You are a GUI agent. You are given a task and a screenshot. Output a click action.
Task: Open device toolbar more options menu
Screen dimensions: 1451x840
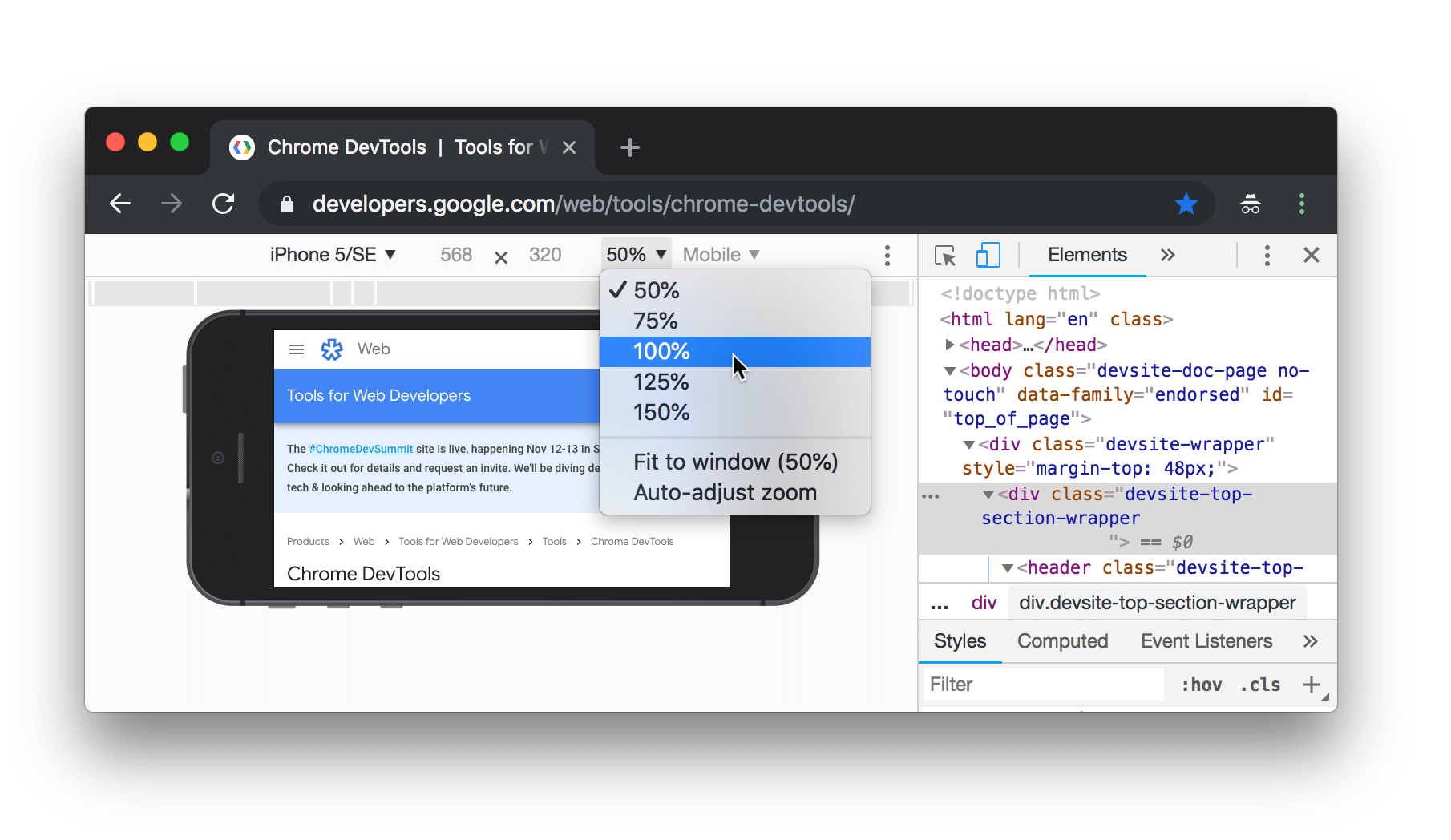pyautogui.click(x=887, y=256)
